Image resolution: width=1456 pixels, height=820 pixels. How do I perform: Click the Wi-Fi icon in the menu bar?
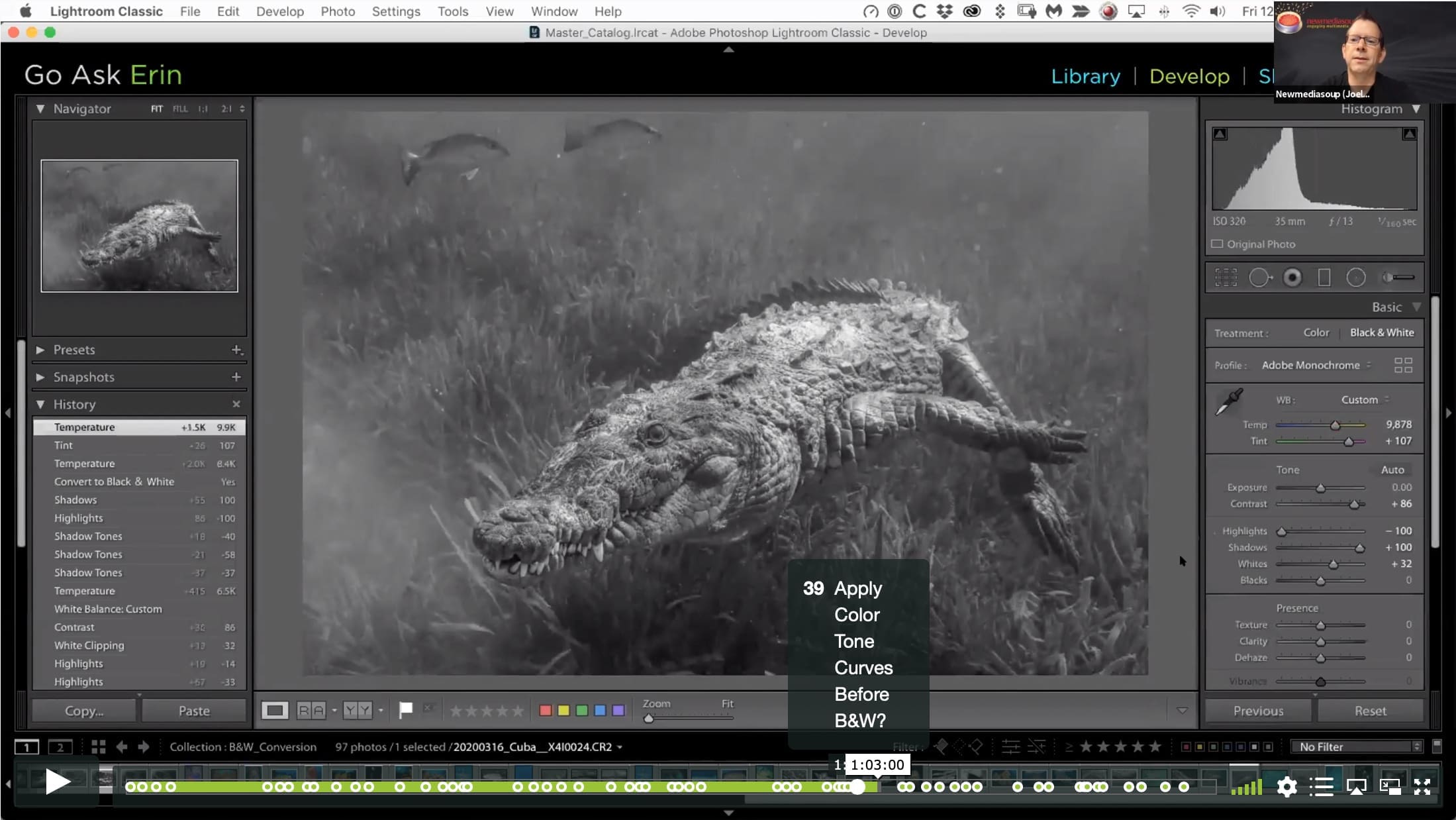pyautogui.click(x=1191, y=11)
